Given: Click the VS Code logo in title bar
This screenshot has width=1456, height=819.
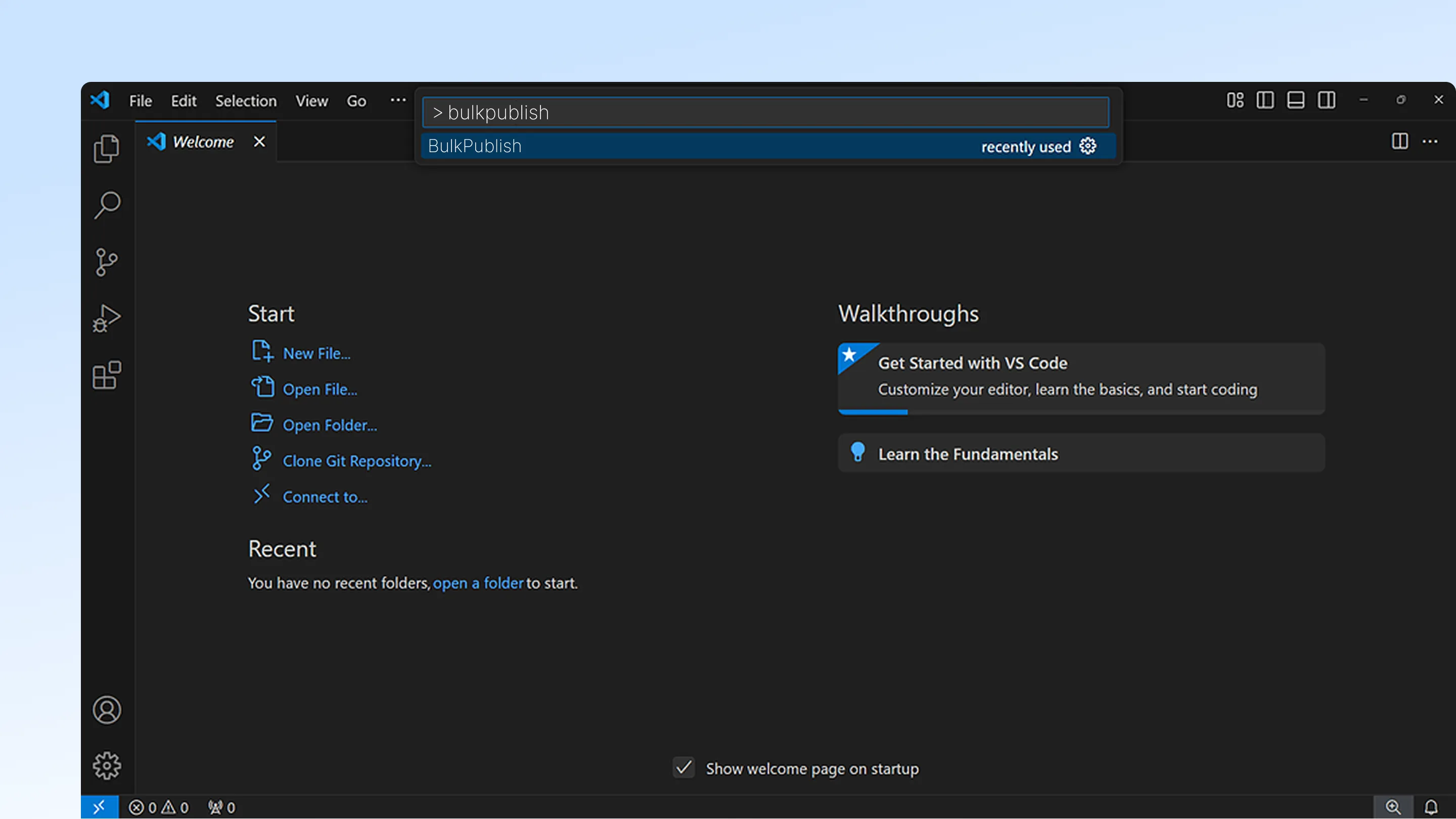Looking at the screenshot, I should pos(100,100).
